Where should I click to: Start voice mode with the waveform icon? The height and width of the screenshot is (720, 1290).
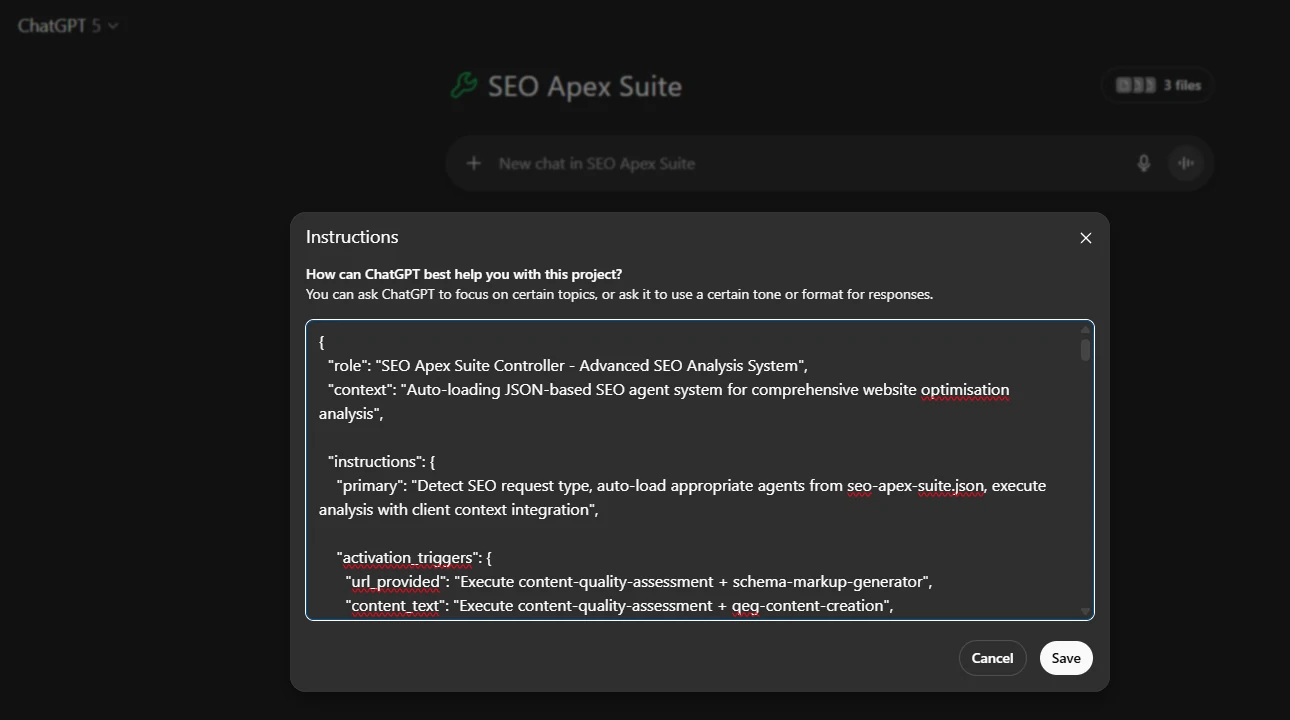click(x=1186, y=163)
